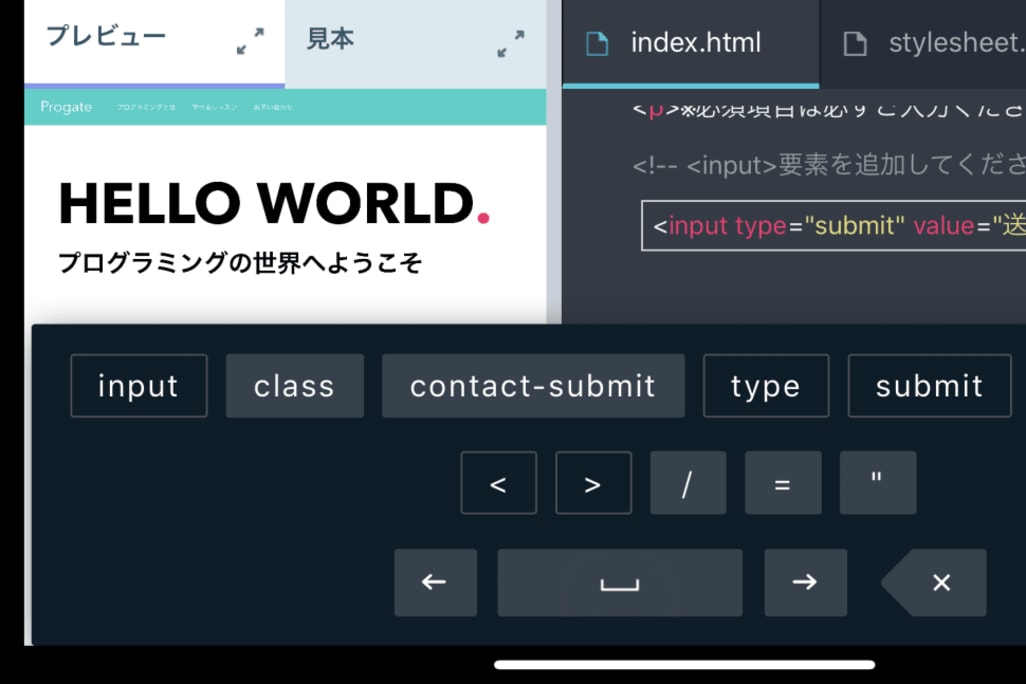Insert the greater-than bracket symbol
Viewport: 1026px width, 684px height.
point(593,484)
